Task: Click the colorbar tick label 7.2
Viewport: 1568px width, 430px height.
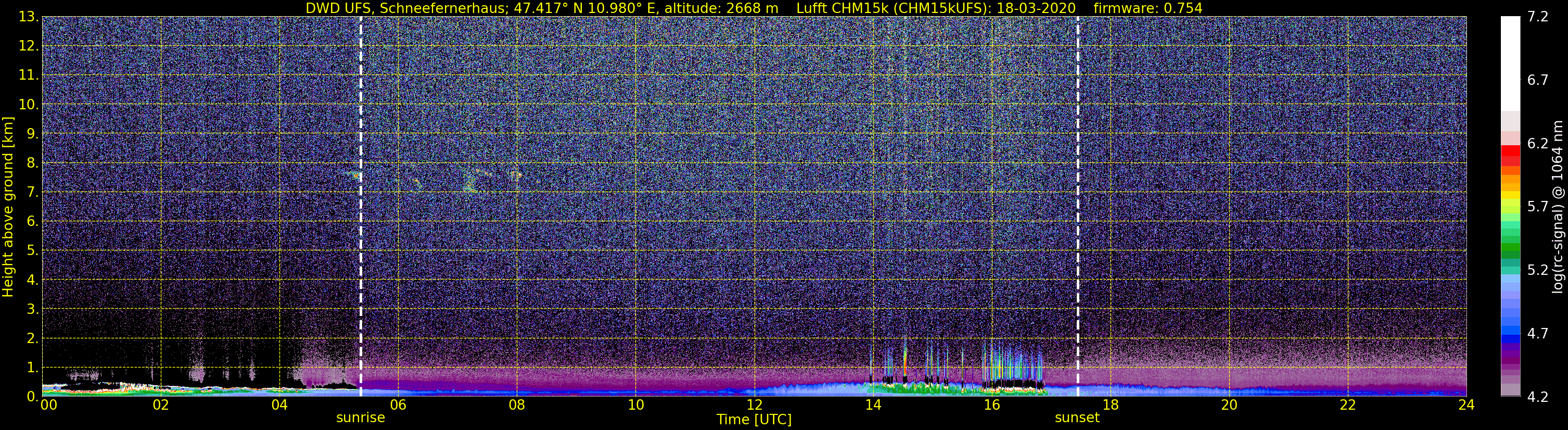Action: [1538, 17]
